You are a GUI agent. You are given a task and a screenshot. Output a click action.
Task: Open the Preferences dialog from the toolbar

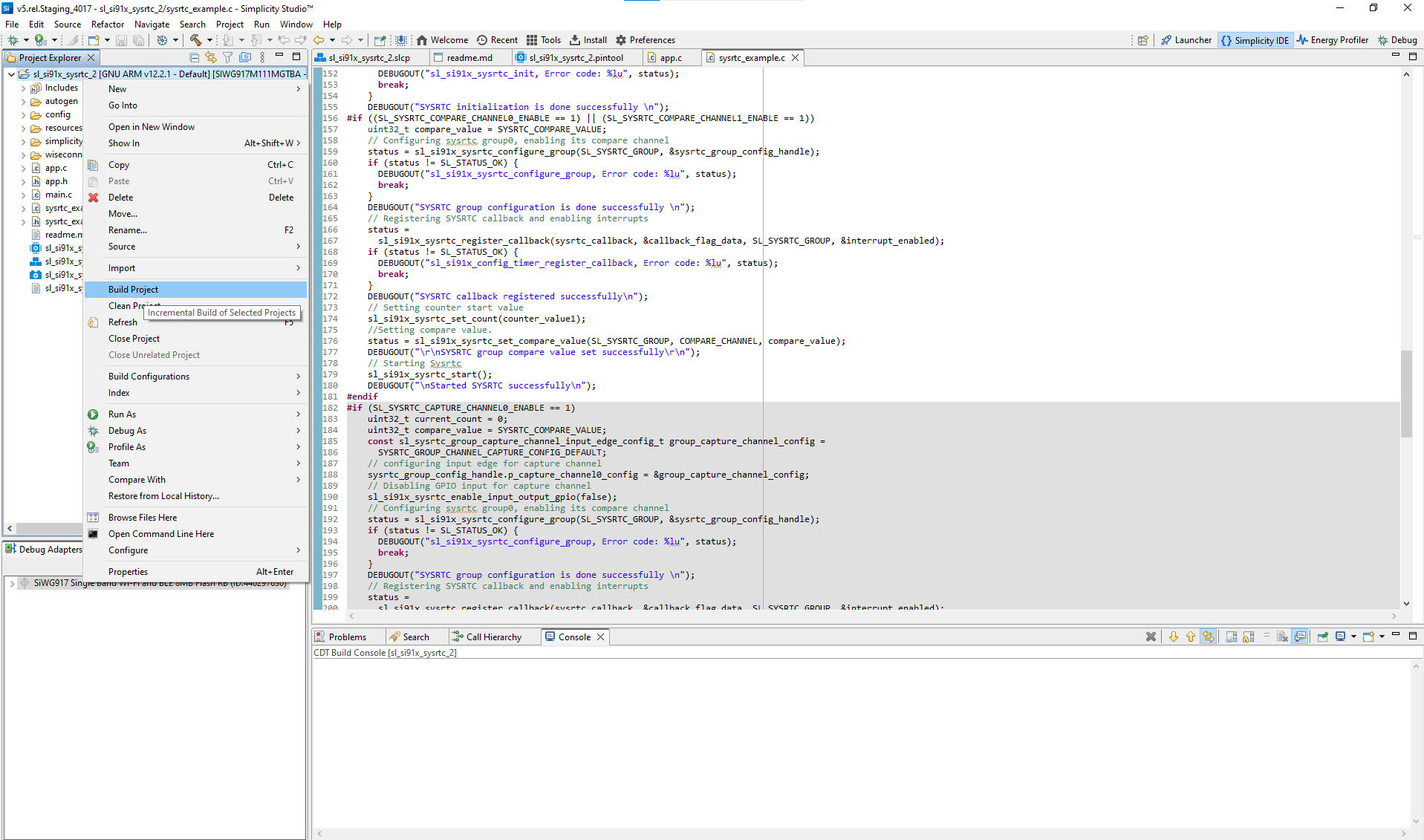click(x=646, y=40)
